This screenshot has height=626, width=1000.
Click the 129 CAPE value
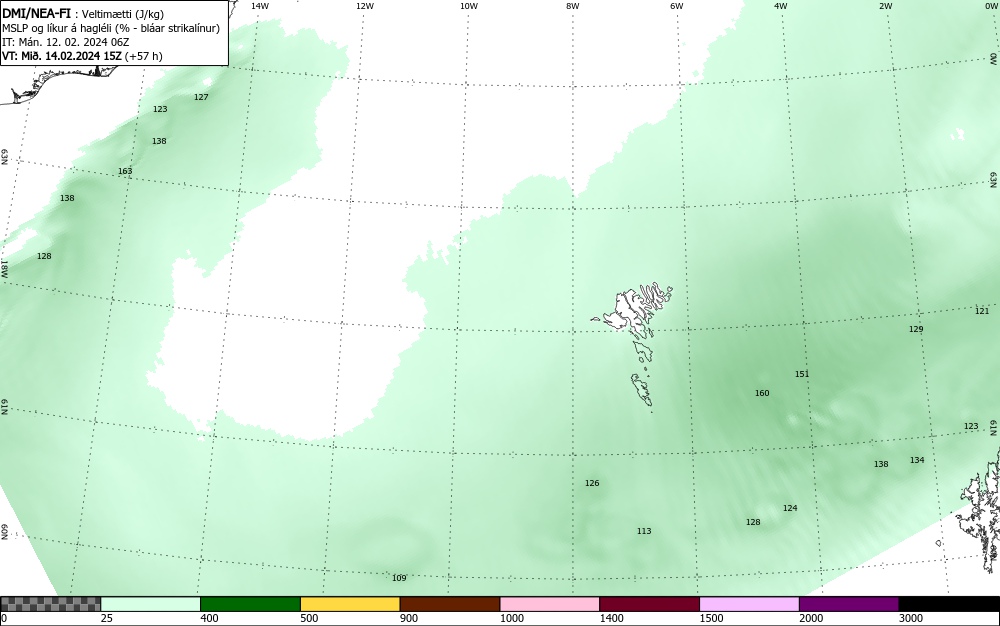pyautogui.click(x=916, y=329)
